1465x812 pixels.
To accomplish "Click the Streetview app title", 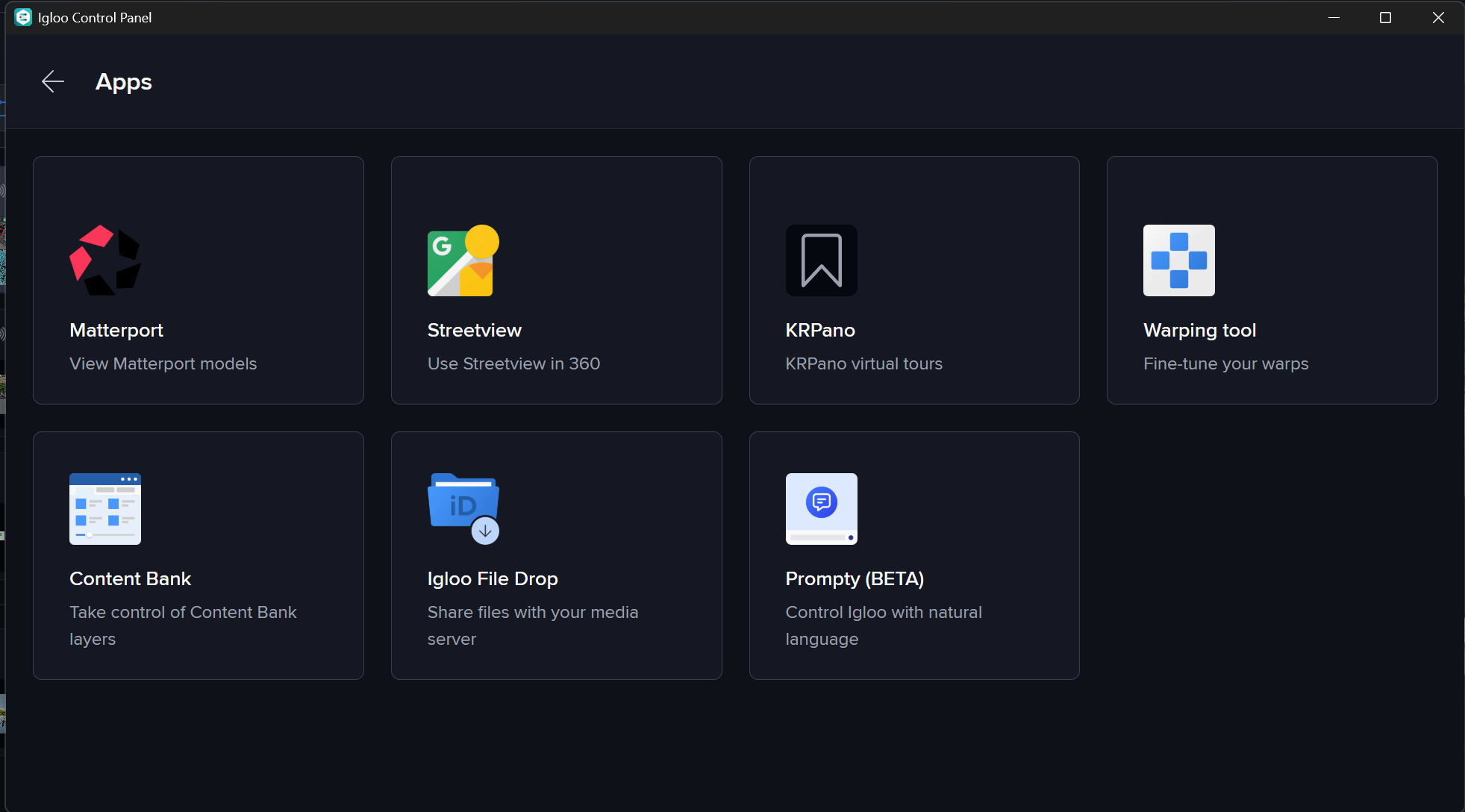I will (x=474, y=330).
